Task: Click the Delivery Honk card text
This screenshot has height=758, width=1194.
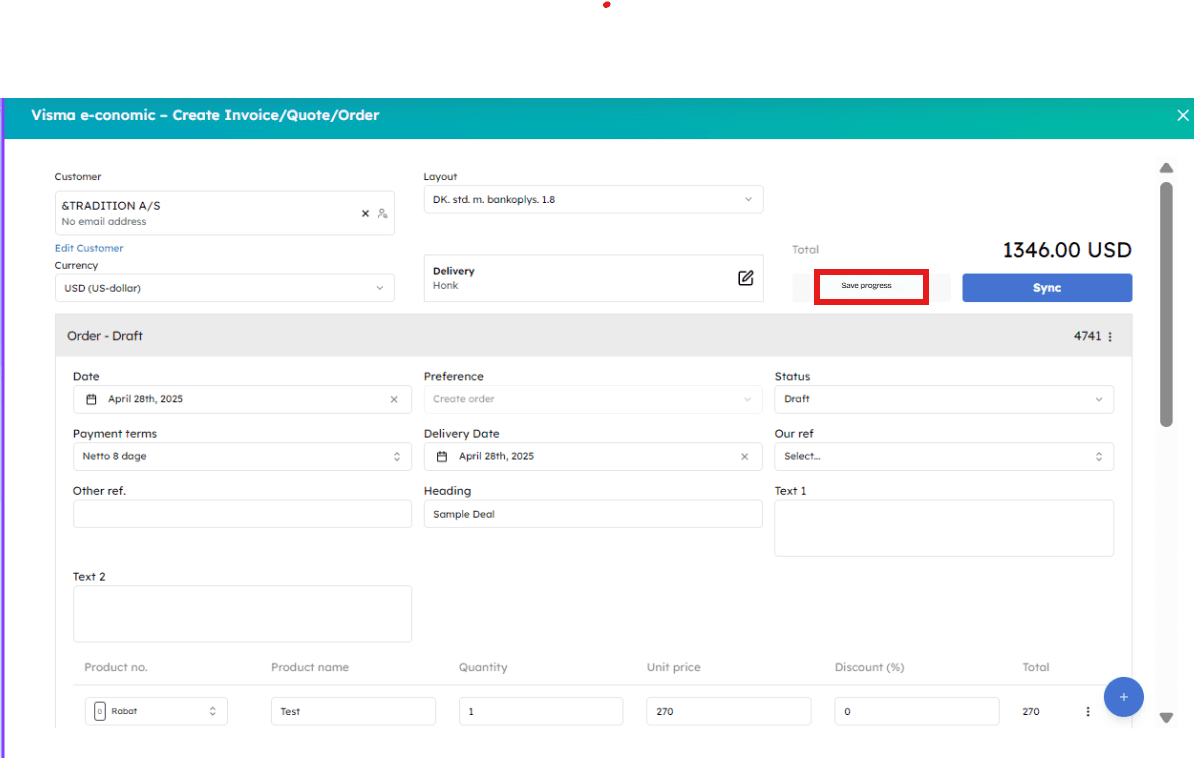Action: point(454,278)
